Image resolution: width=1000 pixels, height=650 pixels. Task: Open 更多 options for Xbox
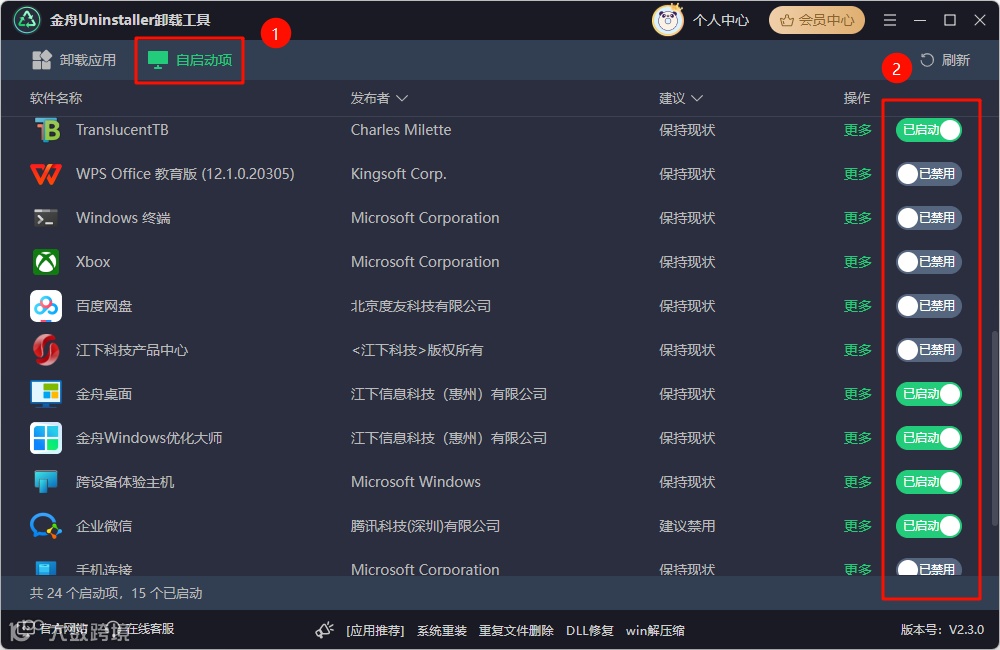pos(857,262)
